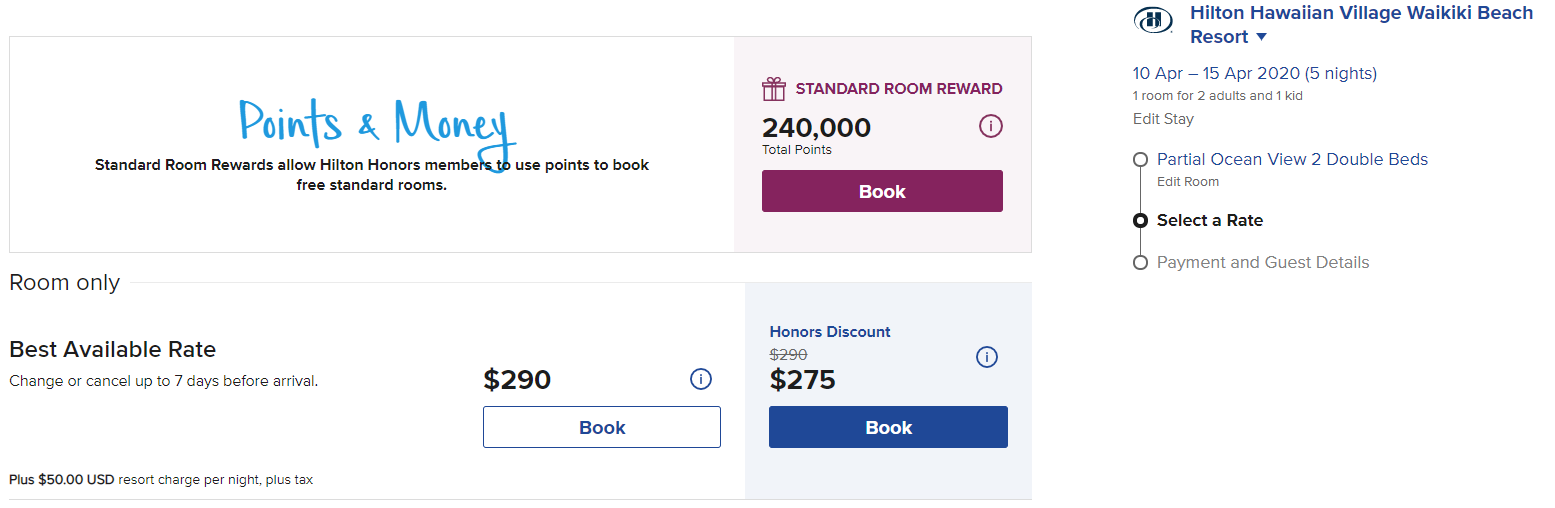Open info icon for Standard Room Reward points
The image size is (1555, 508).
990,127
